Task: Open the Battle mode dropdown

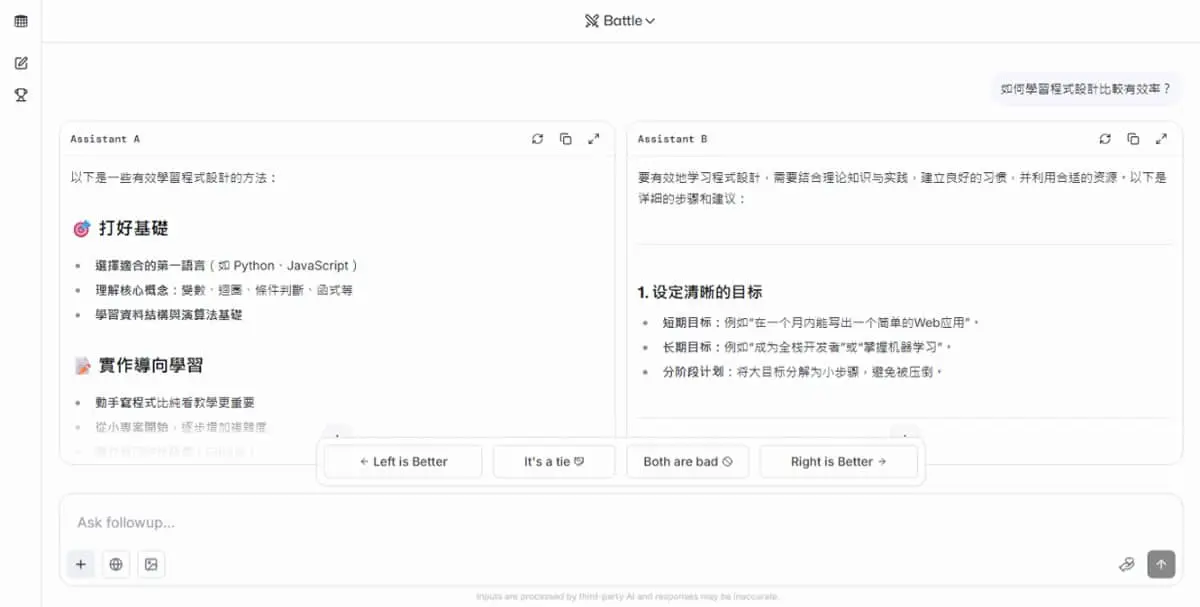Action: 620,20
